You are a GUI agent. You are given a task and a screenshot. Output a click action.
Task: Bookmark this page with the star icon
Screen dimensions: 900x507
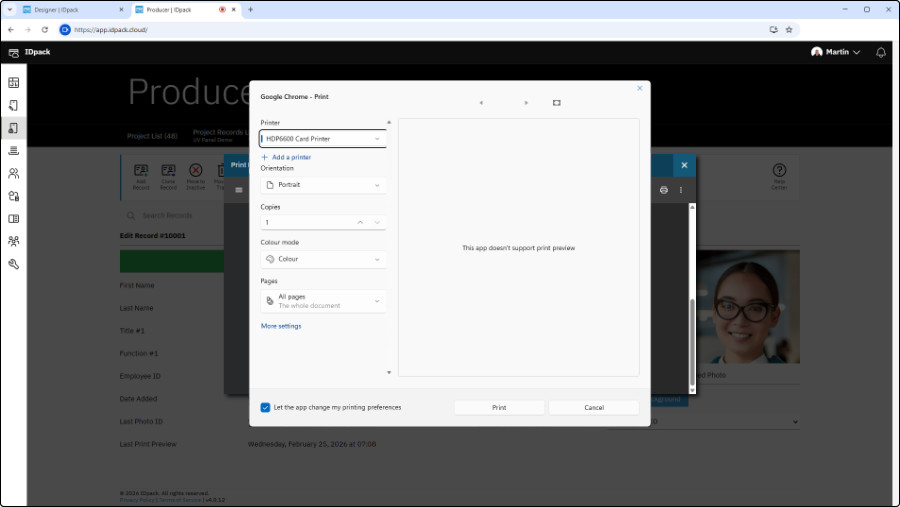point(789,30)
